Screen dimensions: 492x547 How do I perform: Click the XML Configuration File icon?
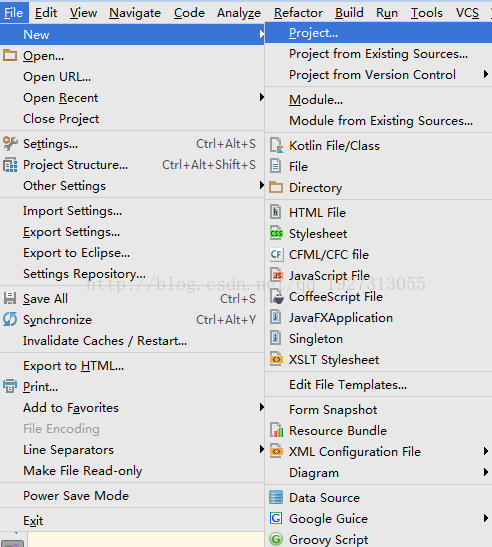pos(276,451)
